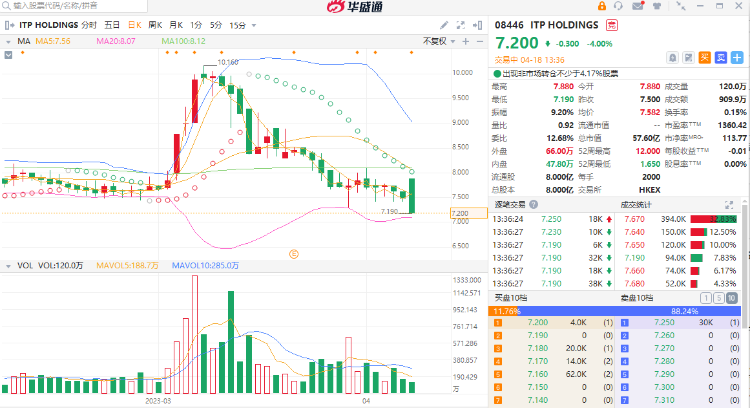
Task: Click MAVOL10:285.0万 label
Action: click(205, 266)
